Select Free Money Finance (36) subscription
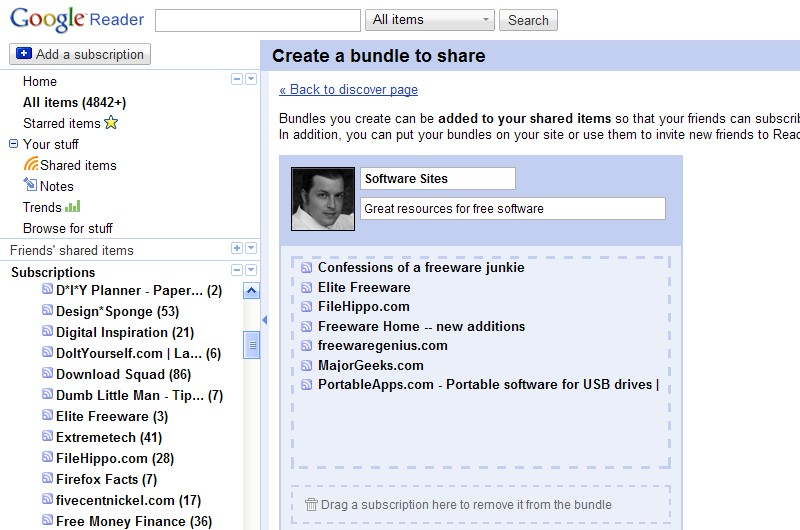800x530 pixels. (x=134, y=521)
